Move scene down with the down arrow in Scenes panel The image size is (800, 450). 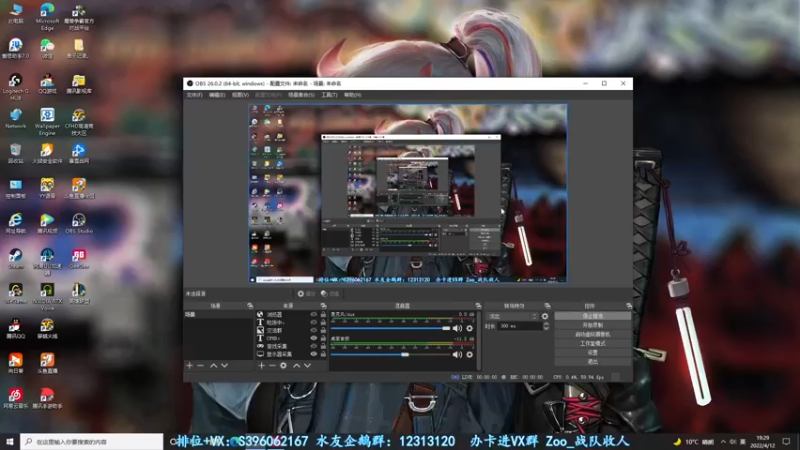click(x=224, y=366)
